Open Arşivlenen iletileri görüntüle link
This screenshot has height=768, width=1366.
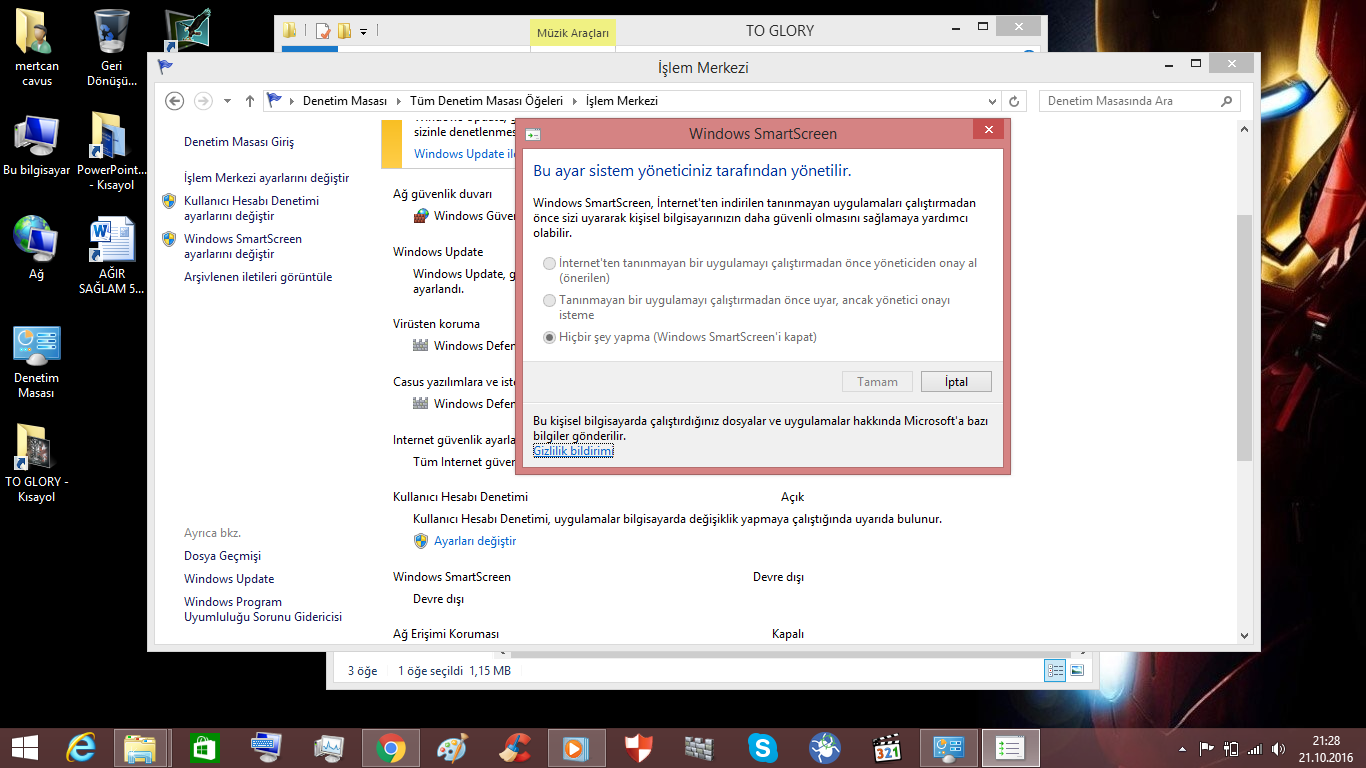coord(258,277)
